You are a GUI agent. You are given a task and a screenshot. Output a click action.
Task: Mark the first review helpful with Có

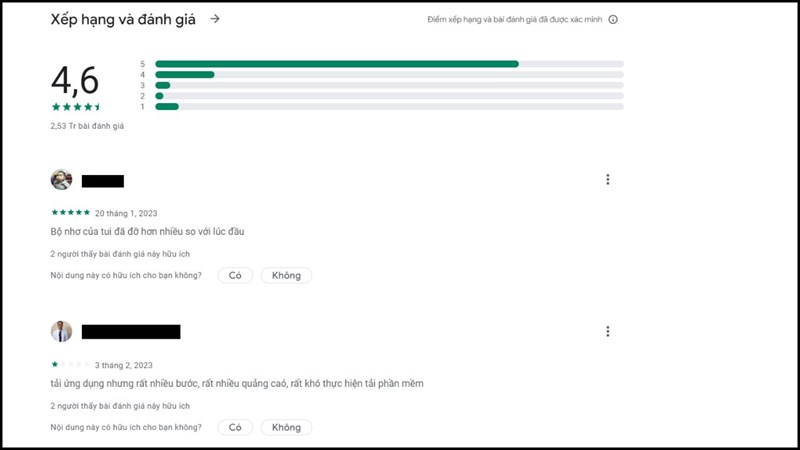(235, 275)
